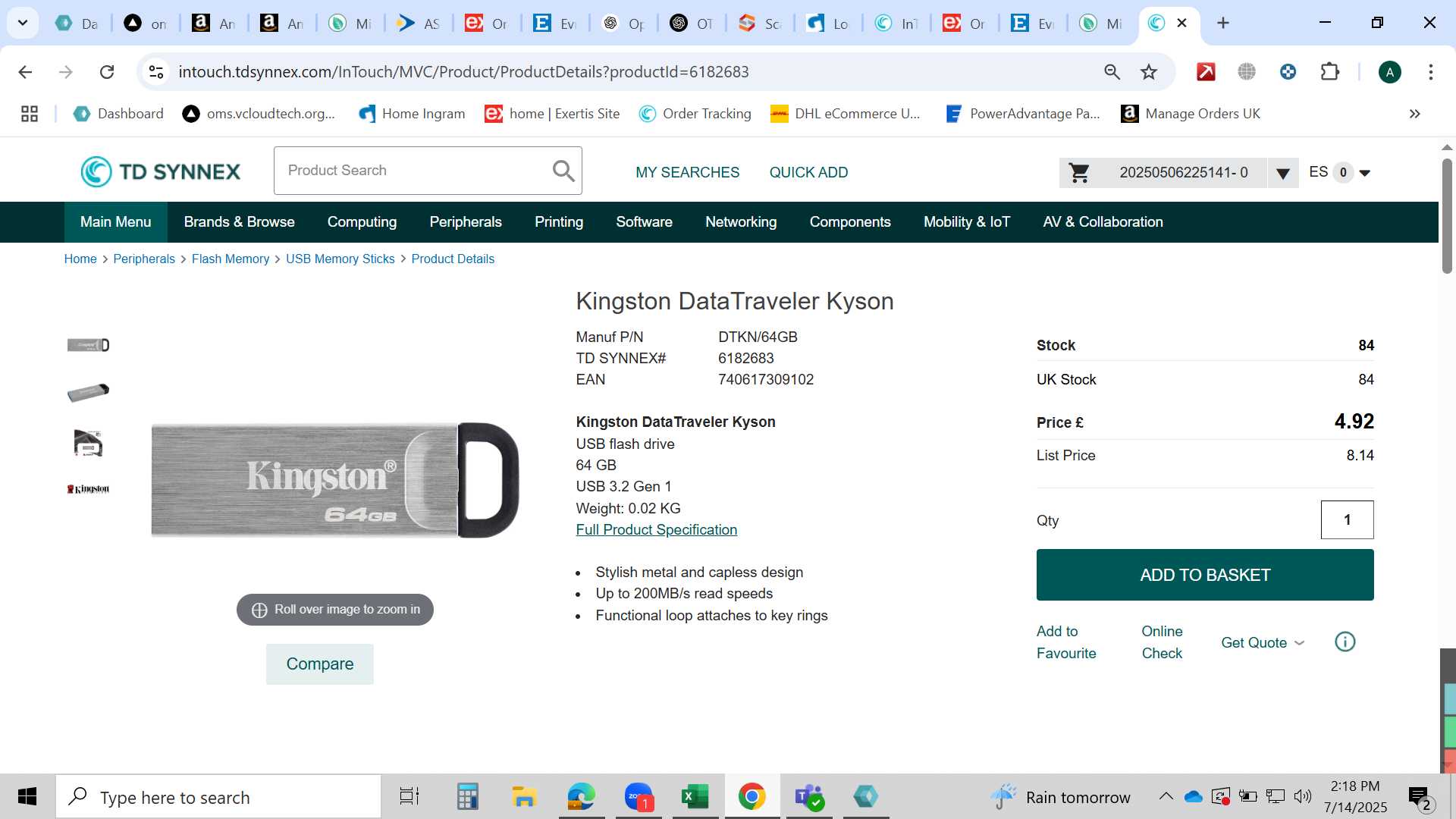Open Microsoft Teams in taskbar
Screen dimensions: 1456x819
click(809, 797)
